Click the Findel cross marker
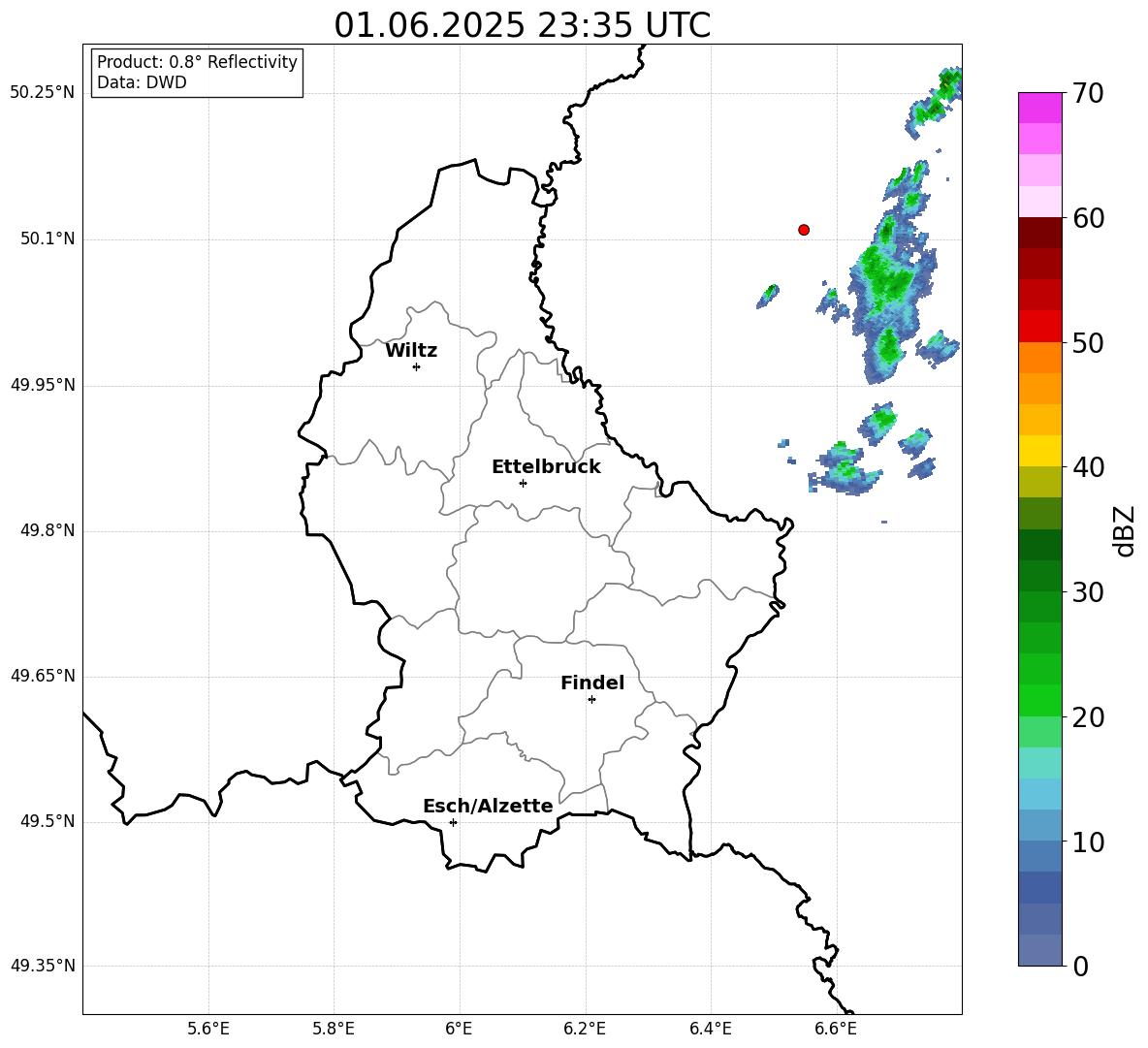Screen dimensions: 1148x1048 pyautogui.click(x=591, y=700)
